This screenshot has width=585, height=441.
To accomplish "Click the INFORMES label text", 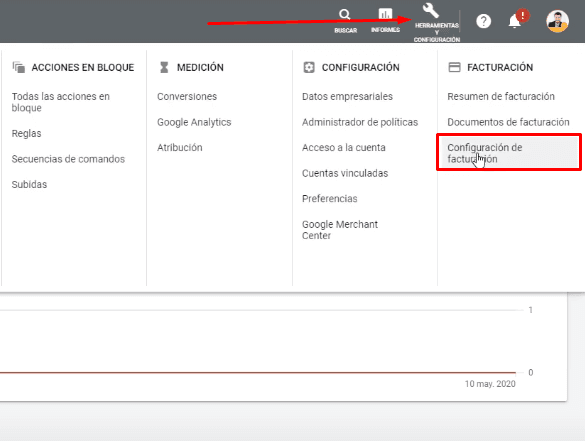I will 385,30.
